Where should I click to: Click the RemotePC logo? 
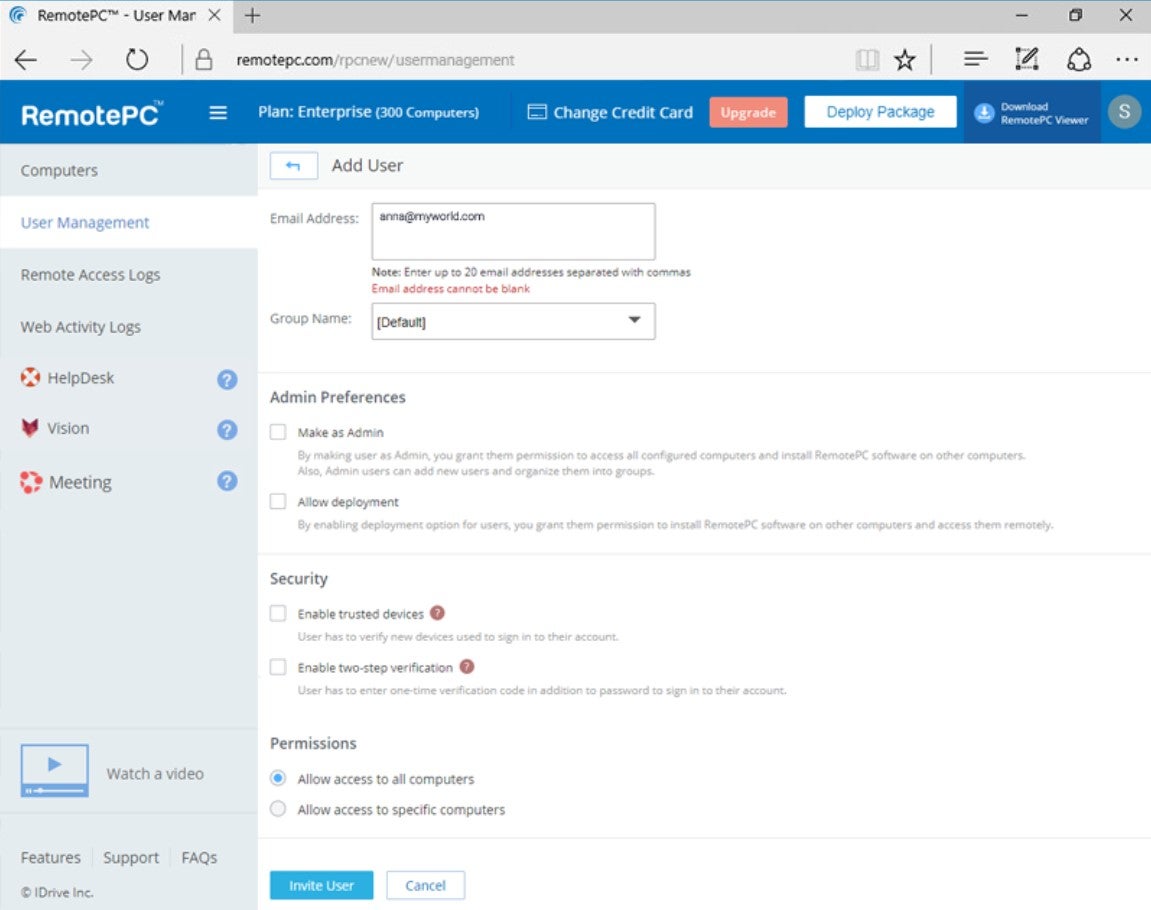coord(92,114)
